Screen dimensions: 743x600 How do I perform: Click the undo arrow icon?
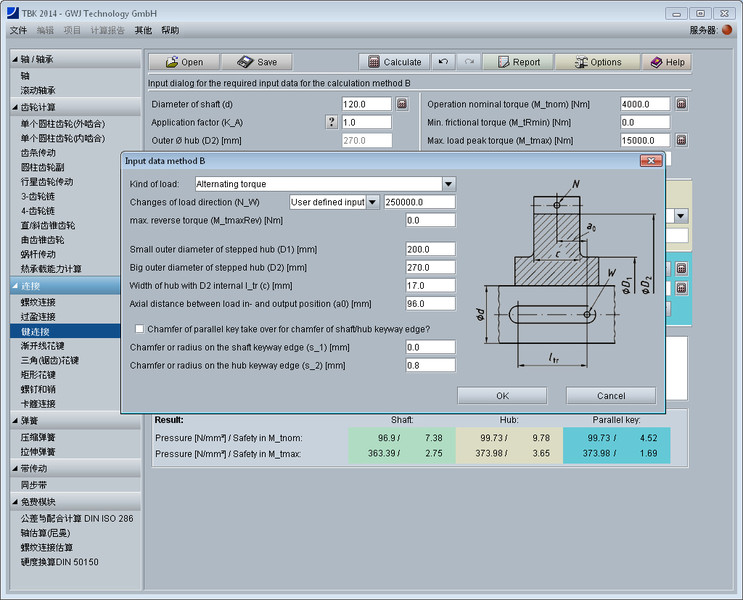pos(444,62)
